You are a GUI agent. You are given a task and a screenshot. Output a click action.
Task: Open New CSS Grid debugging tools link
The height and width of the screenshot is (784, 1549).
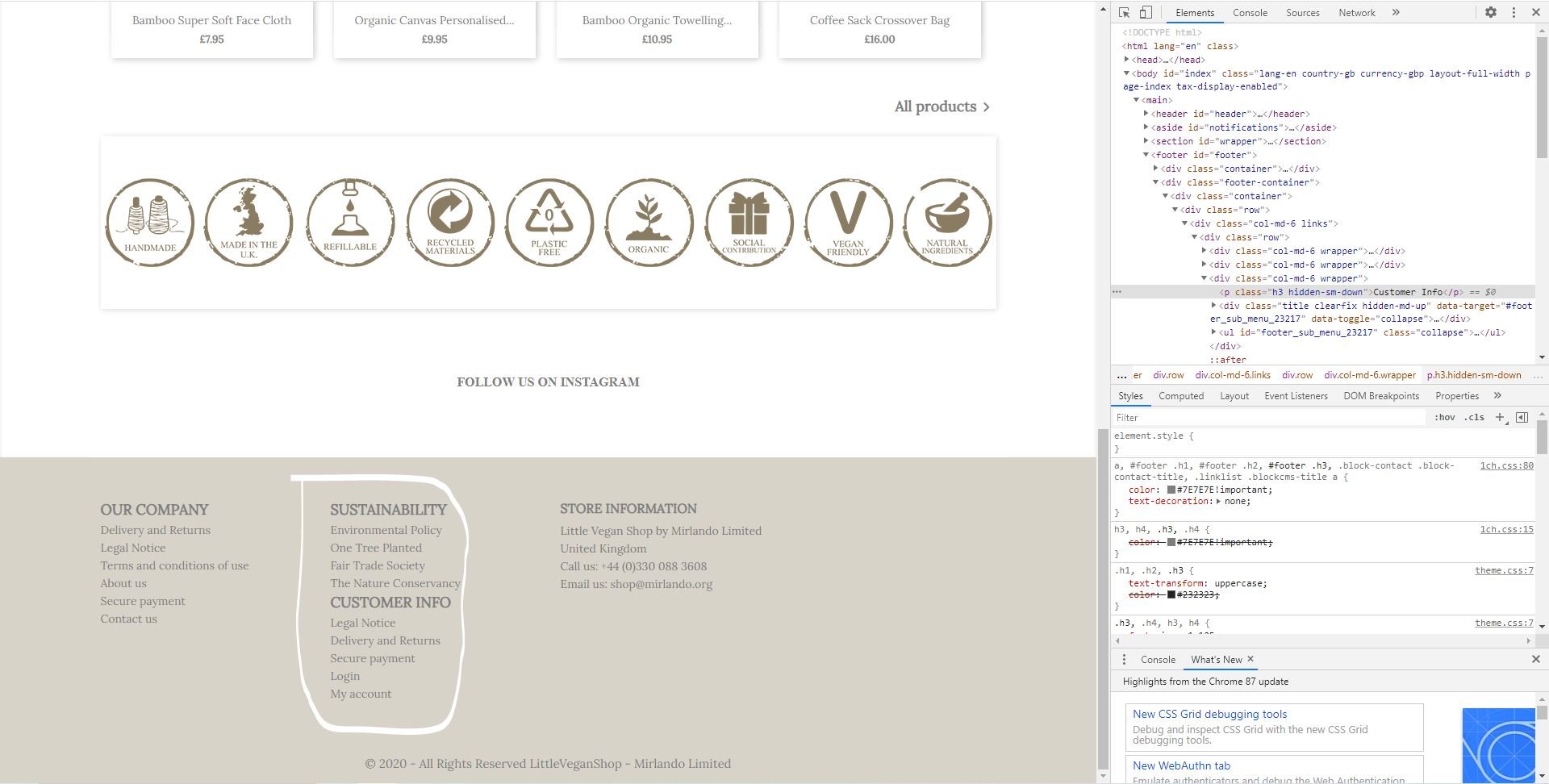click(1209, 714)
